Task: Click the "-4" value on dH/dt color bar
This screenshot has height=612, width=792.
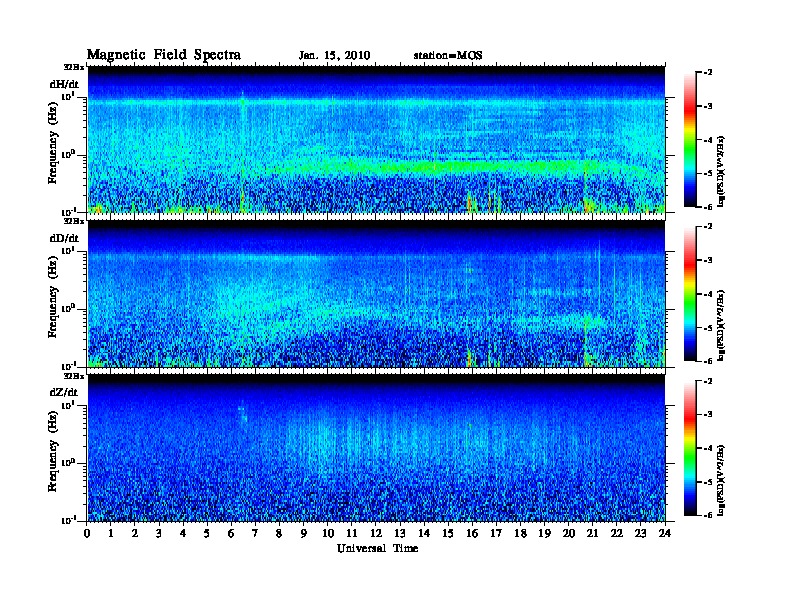Action: pos(708,140)
